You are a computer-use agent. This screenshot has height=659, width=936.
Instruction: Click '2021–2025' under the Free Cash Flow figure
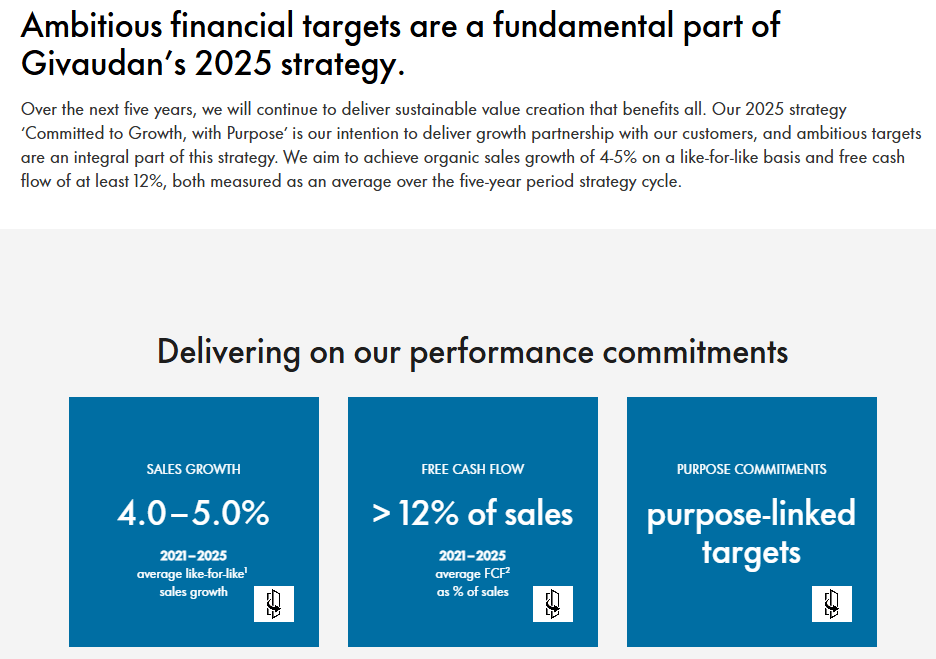[472, 556]
